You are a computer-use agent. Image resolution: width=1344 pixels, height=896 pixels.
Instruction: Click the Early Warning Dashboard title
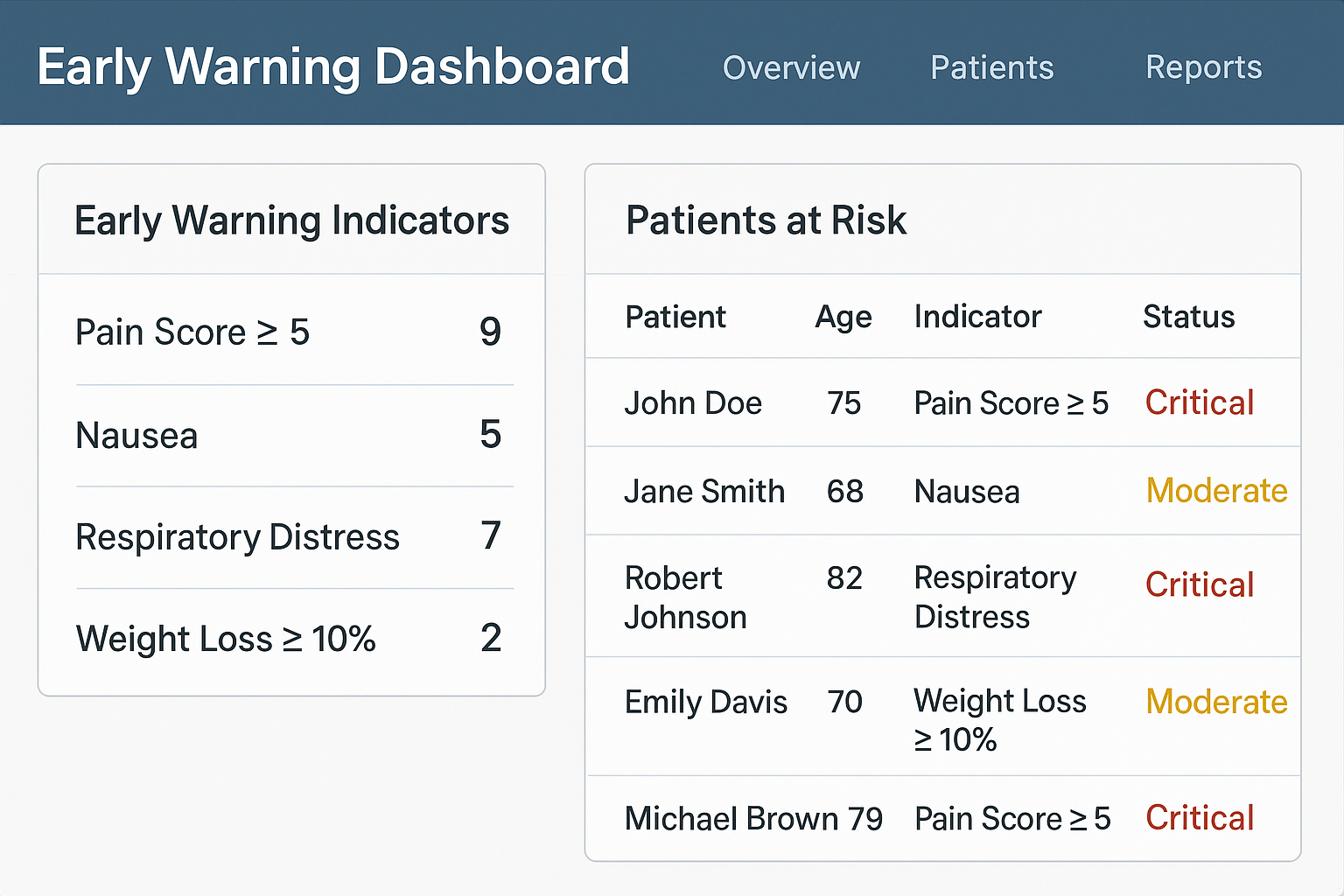tap(333, 67)
